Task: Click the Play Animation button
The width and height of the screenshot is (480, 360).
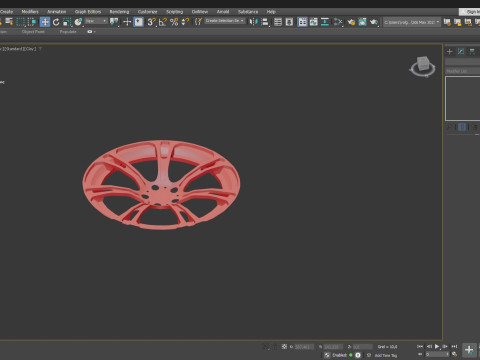Action: (x=437, y=347)
